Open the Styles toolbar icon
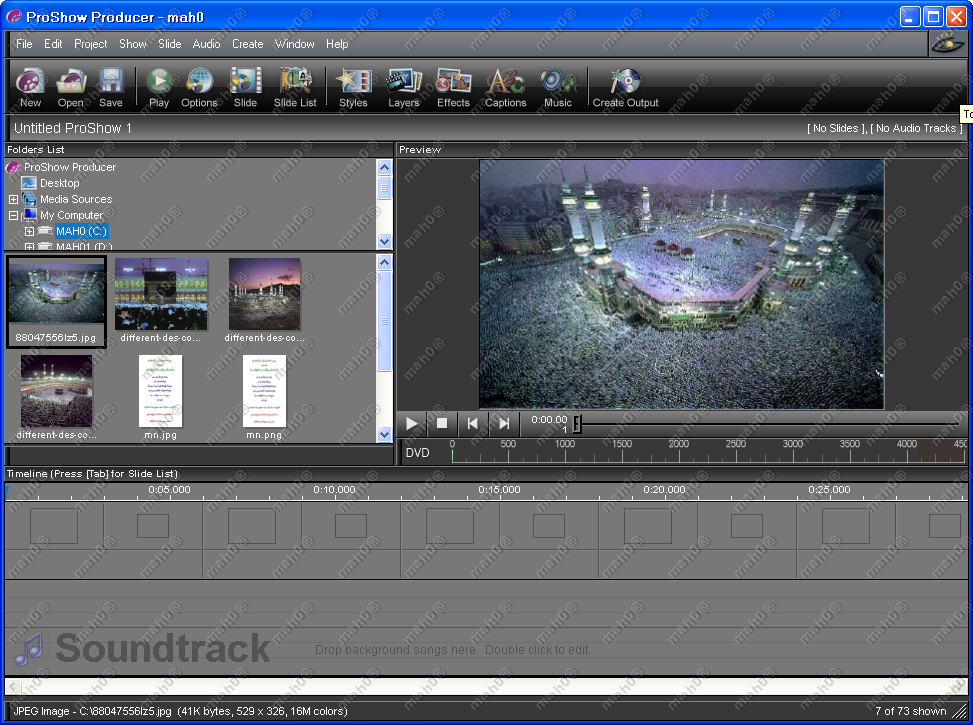 pyautogui.click(x=353, y=86)
